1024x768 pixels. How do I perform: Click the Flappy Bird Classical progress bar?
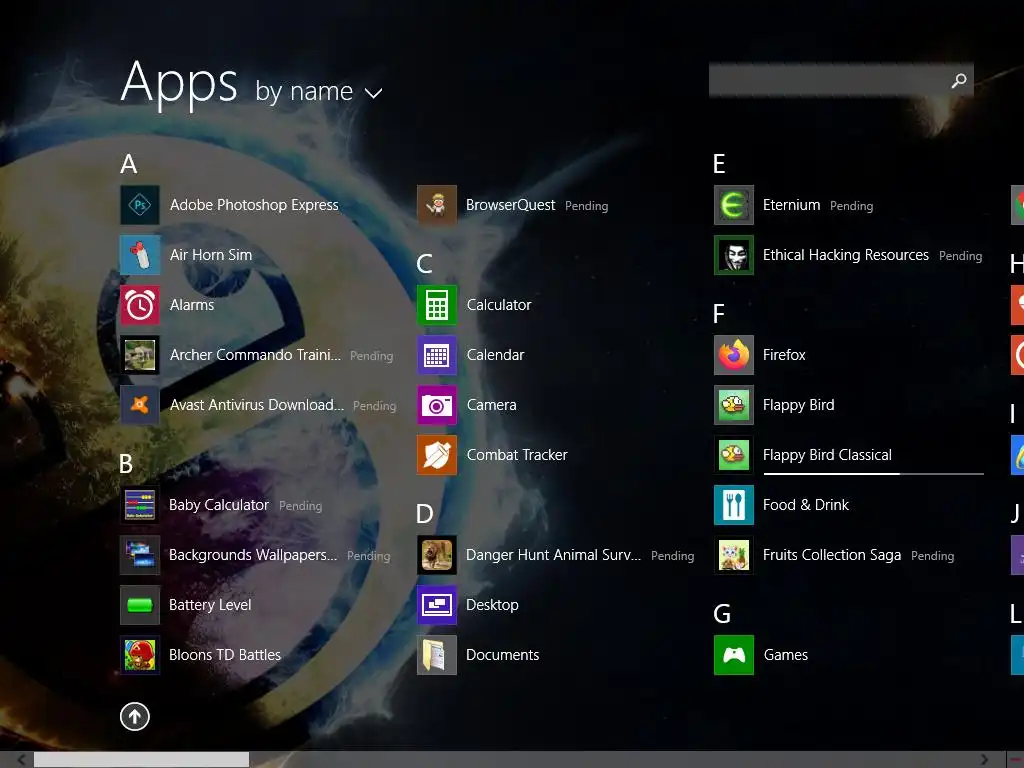click(x=873, y=473)
